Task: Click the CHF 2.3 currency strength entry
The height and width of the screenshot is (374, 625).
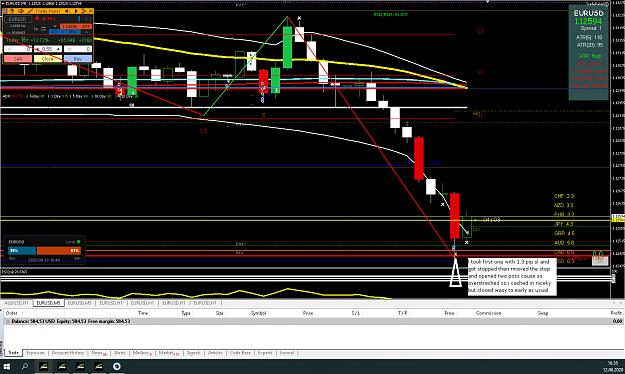Action: (x=564, y=196)
